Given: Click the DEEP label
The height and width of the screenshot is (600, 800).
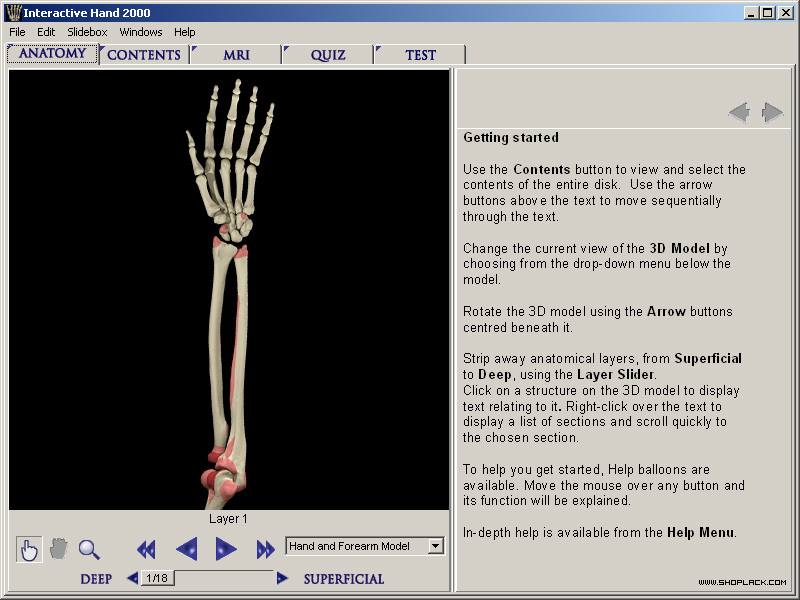Looking at the screenshot, I should coord(96,579).
